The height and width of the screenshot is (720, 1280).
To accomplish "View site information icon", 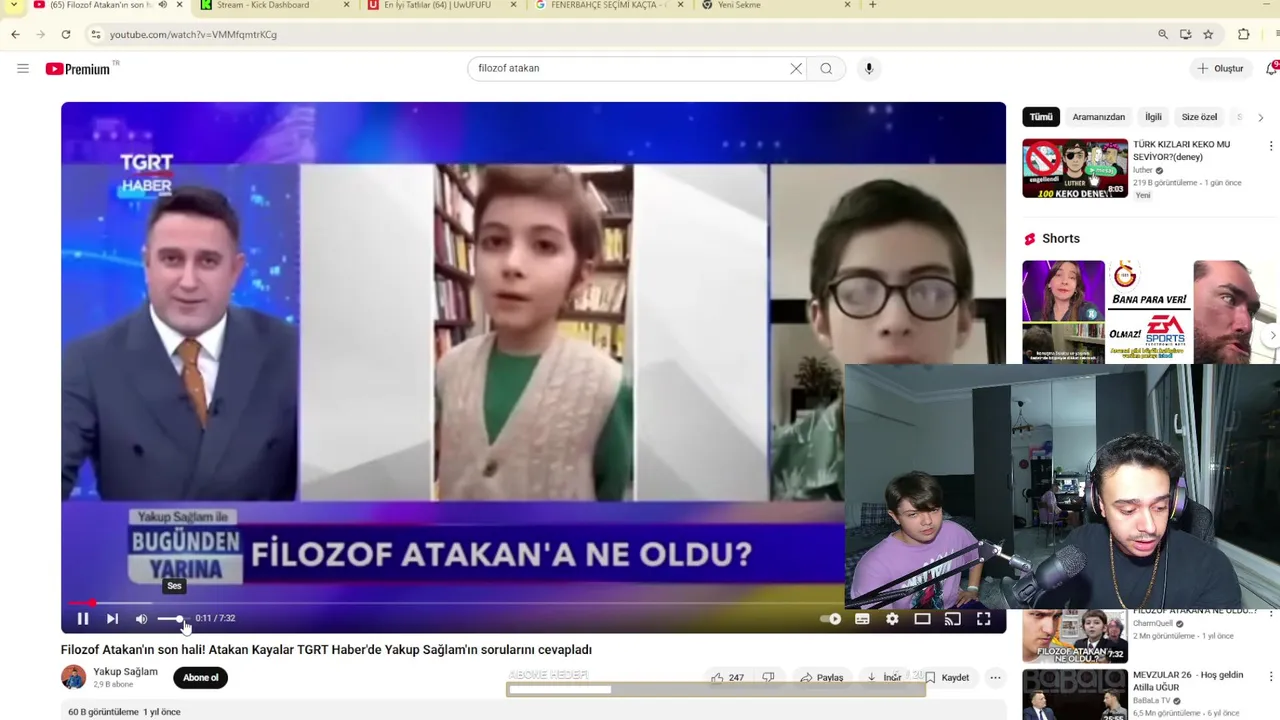I will [x=96, y=34].
